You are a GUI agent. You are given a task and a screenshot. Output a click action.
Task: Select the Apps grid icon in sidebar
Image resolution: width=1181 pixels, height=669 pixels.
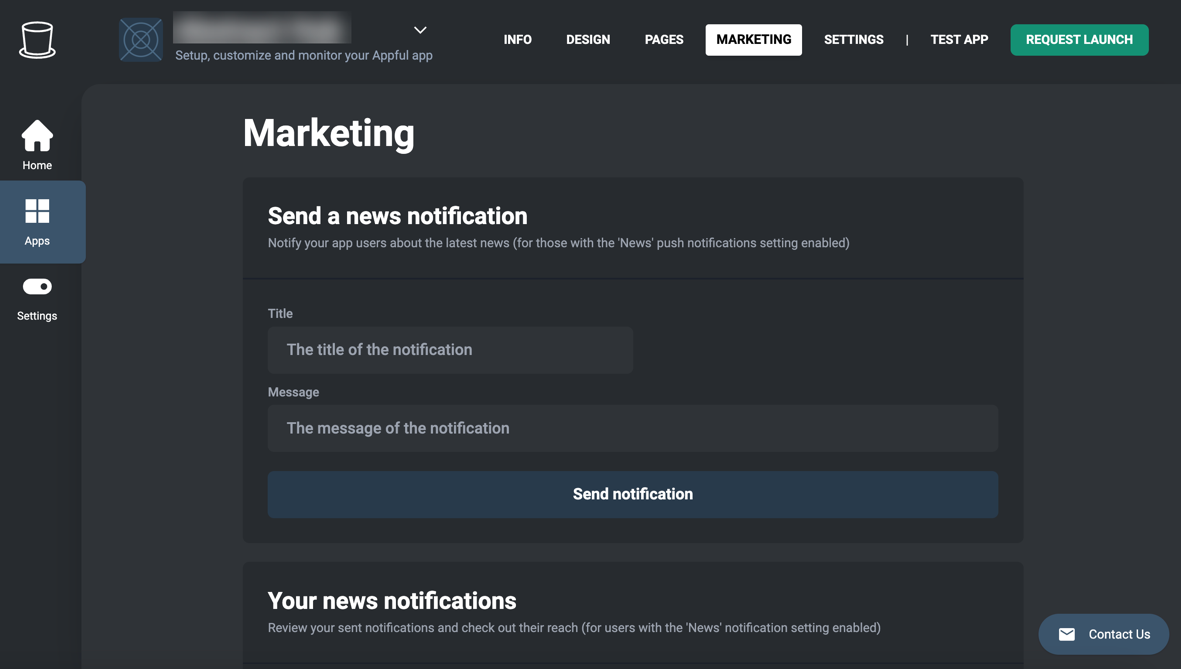37,211
